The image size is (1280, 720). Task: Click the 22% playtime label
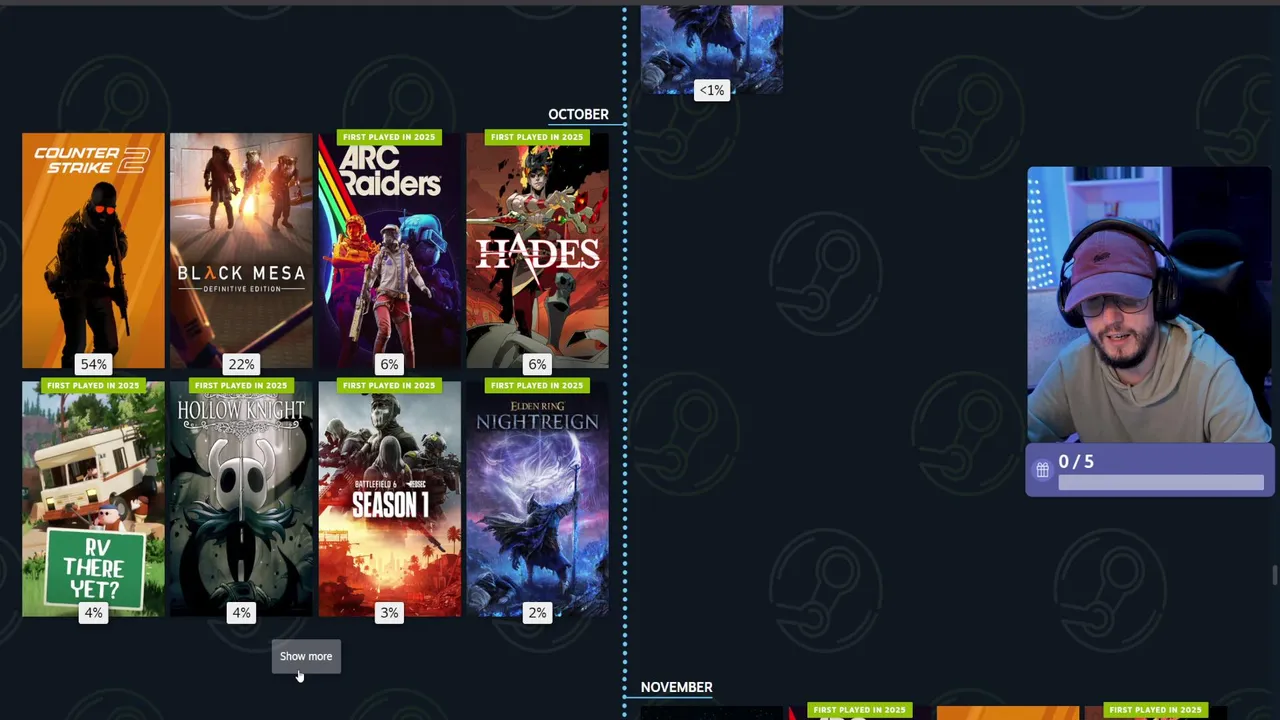pos(241,364)
